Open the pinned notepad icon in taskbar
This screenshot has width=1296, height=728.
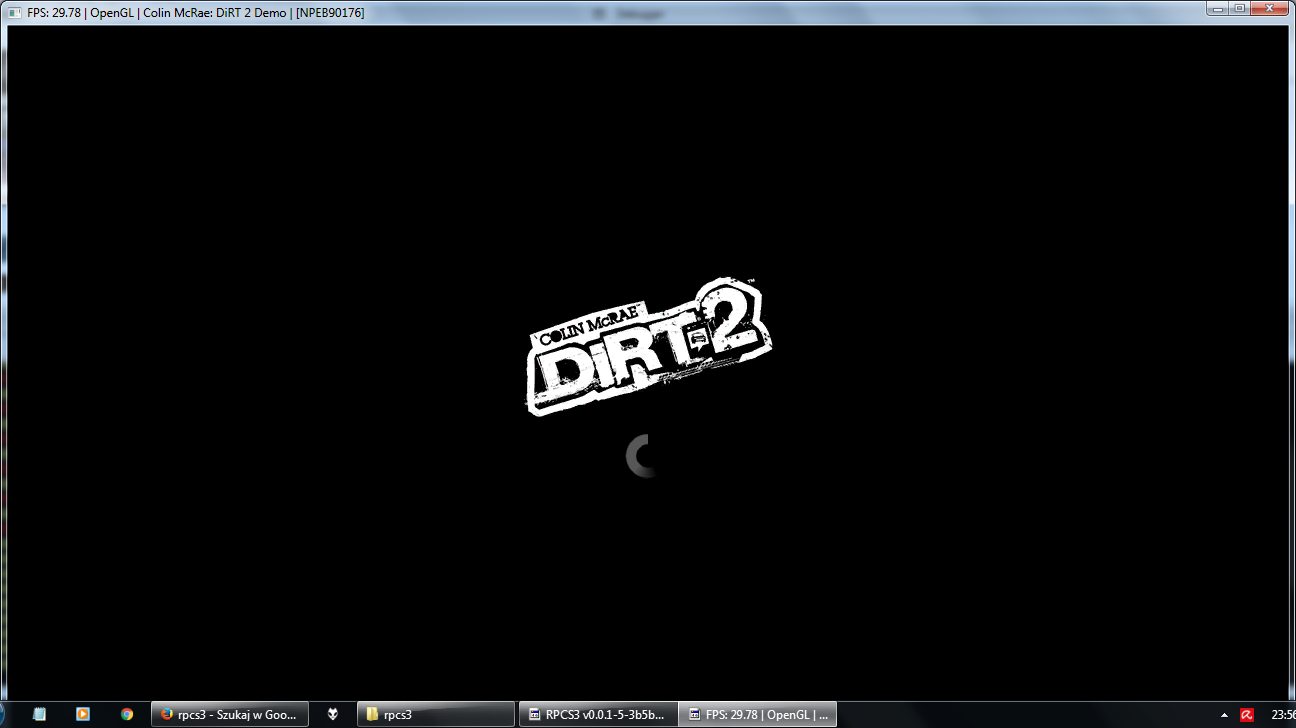[x=39, y=714]
